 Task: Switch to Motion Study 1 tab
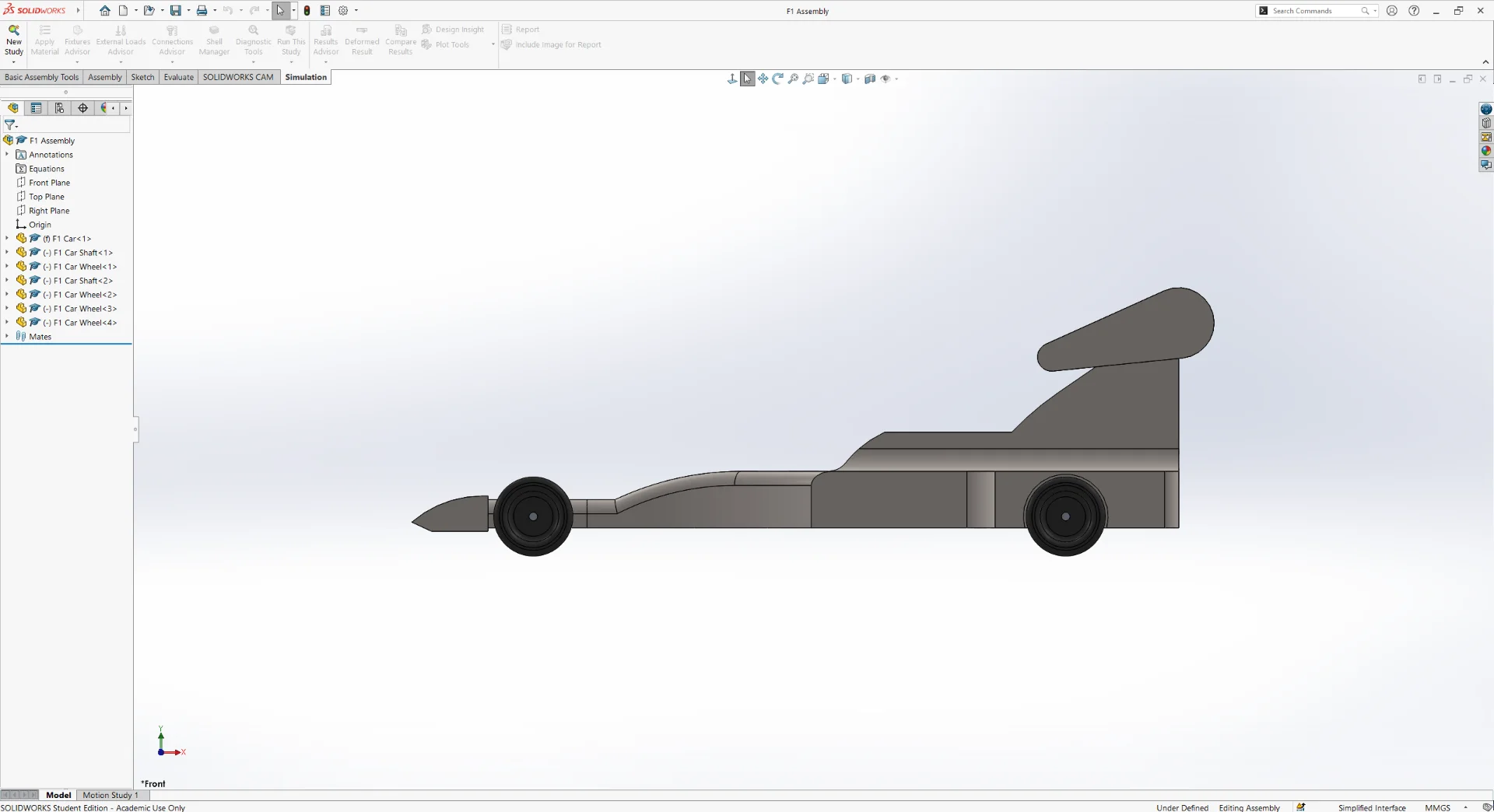point(110,795)
